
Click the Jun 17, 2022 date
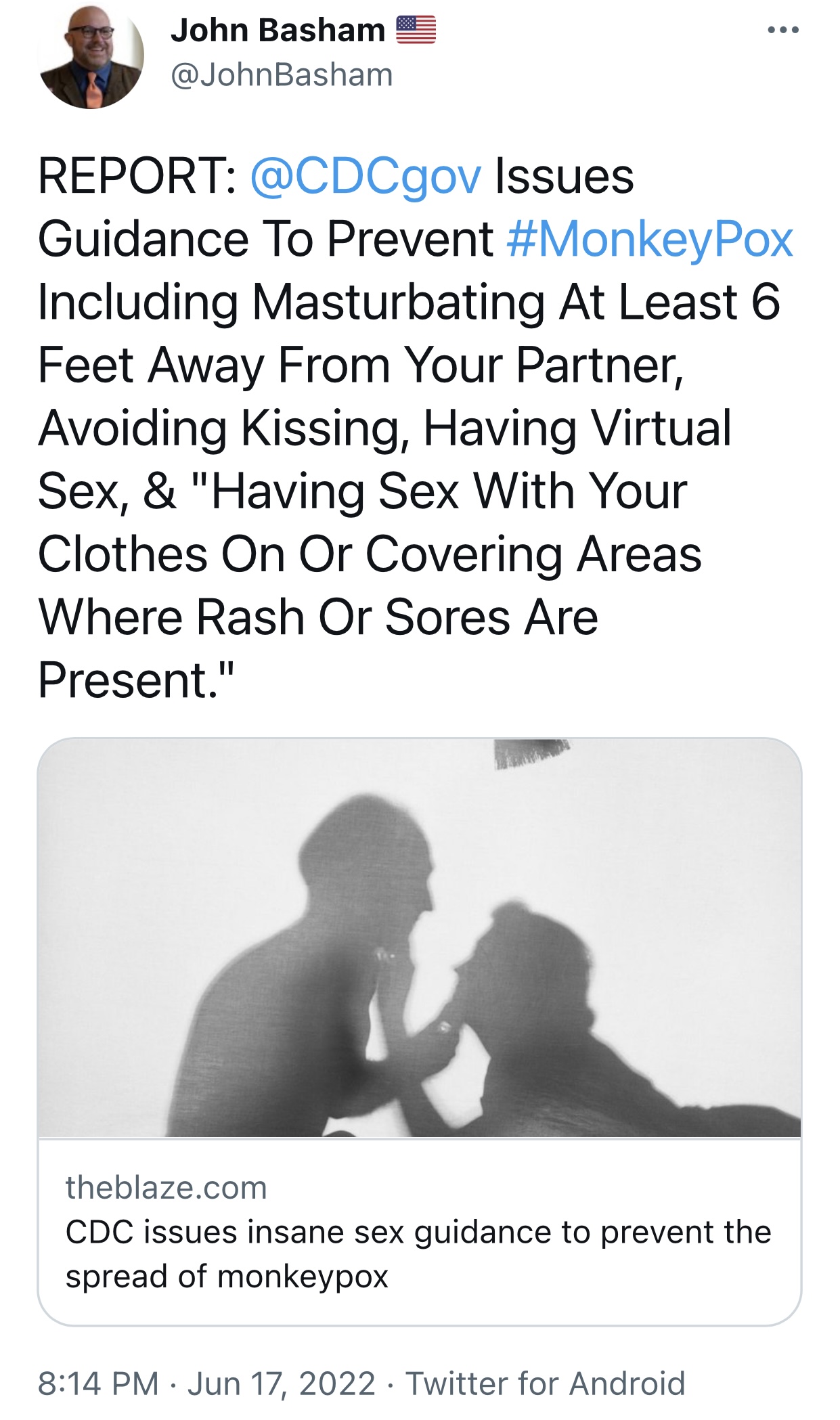coord(282,1383)
